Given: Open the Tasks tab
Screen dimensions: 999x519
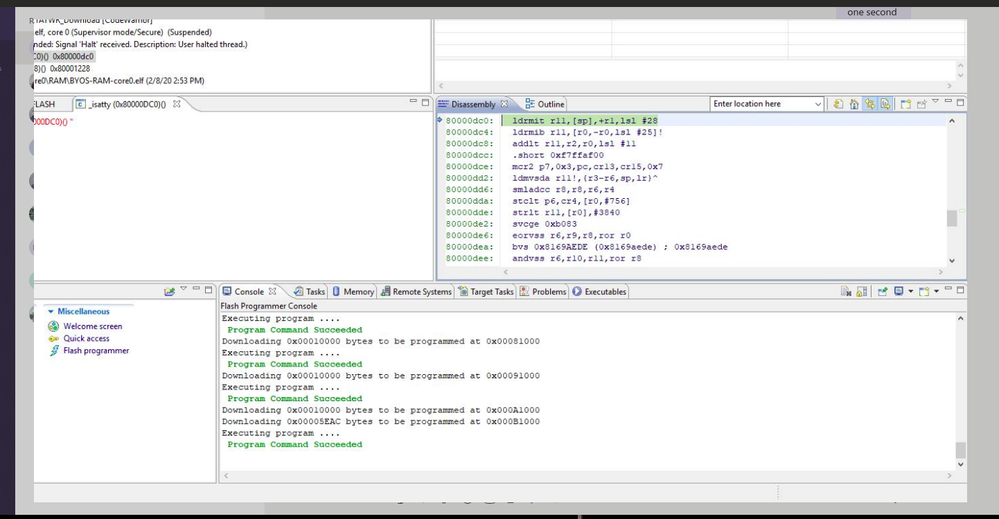Looking at the screenshot, I should pyautogui.click(x=310, y=292).
